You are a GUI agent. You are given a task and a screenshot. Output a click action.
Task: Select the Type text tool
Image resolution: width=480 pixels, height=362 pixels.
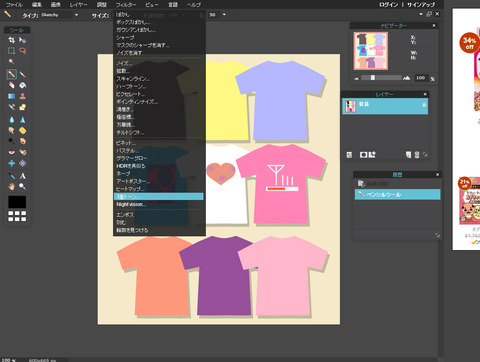point(22,176)
